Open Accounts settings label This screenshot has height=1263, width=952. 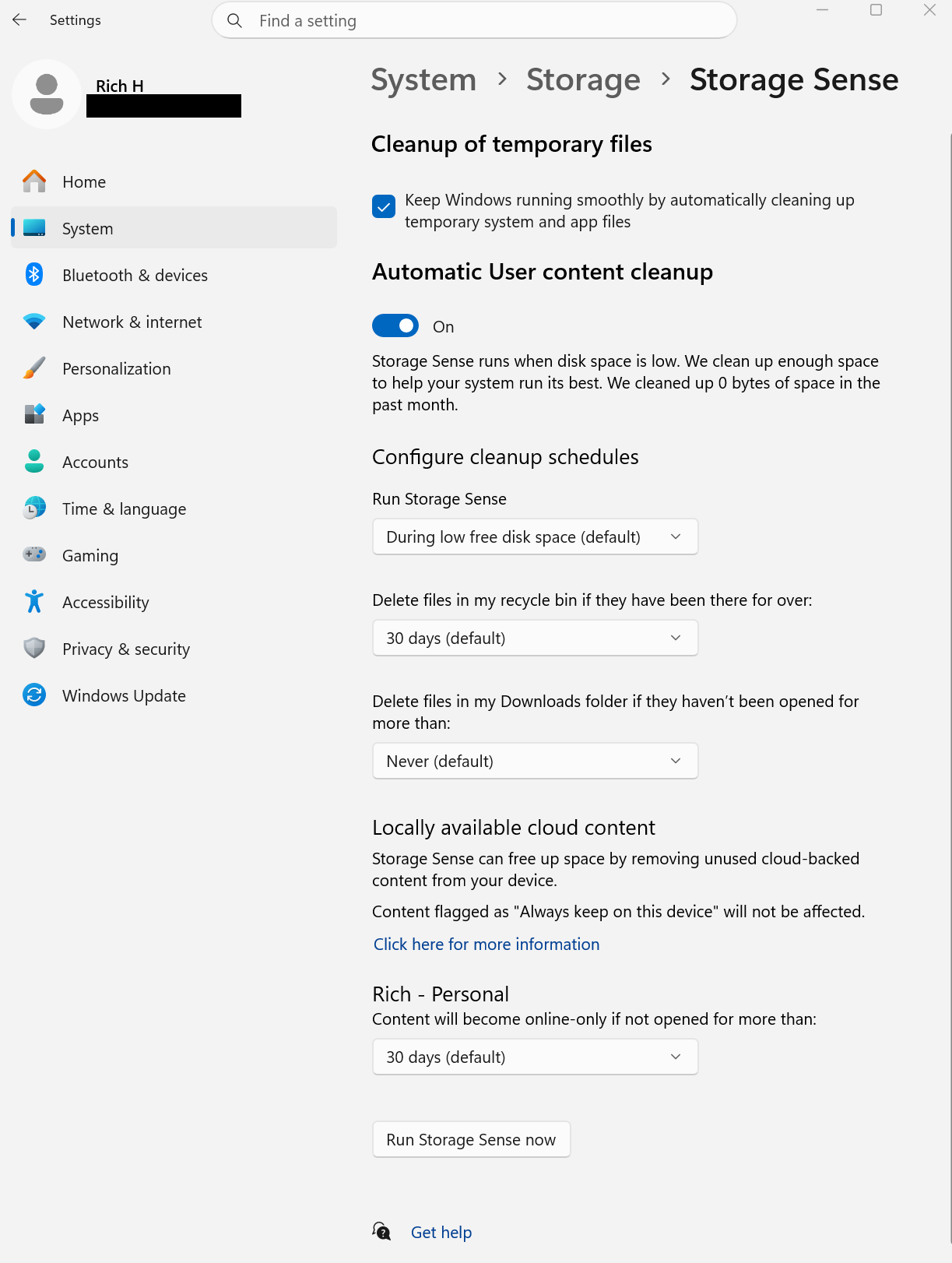click(x=95, y=463)
